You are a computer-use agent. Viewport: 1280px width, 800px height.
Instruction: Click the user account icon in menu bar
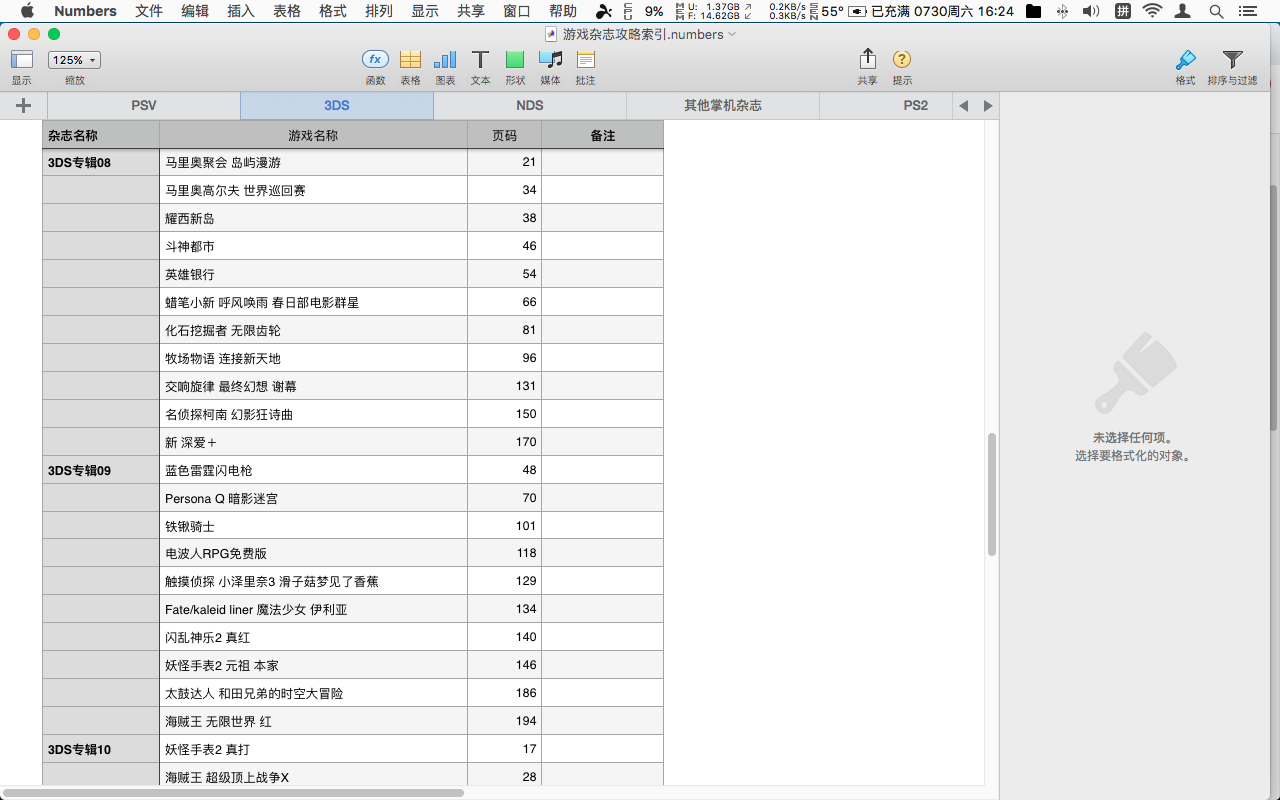pyautogui.click(x=1184, y=12)
